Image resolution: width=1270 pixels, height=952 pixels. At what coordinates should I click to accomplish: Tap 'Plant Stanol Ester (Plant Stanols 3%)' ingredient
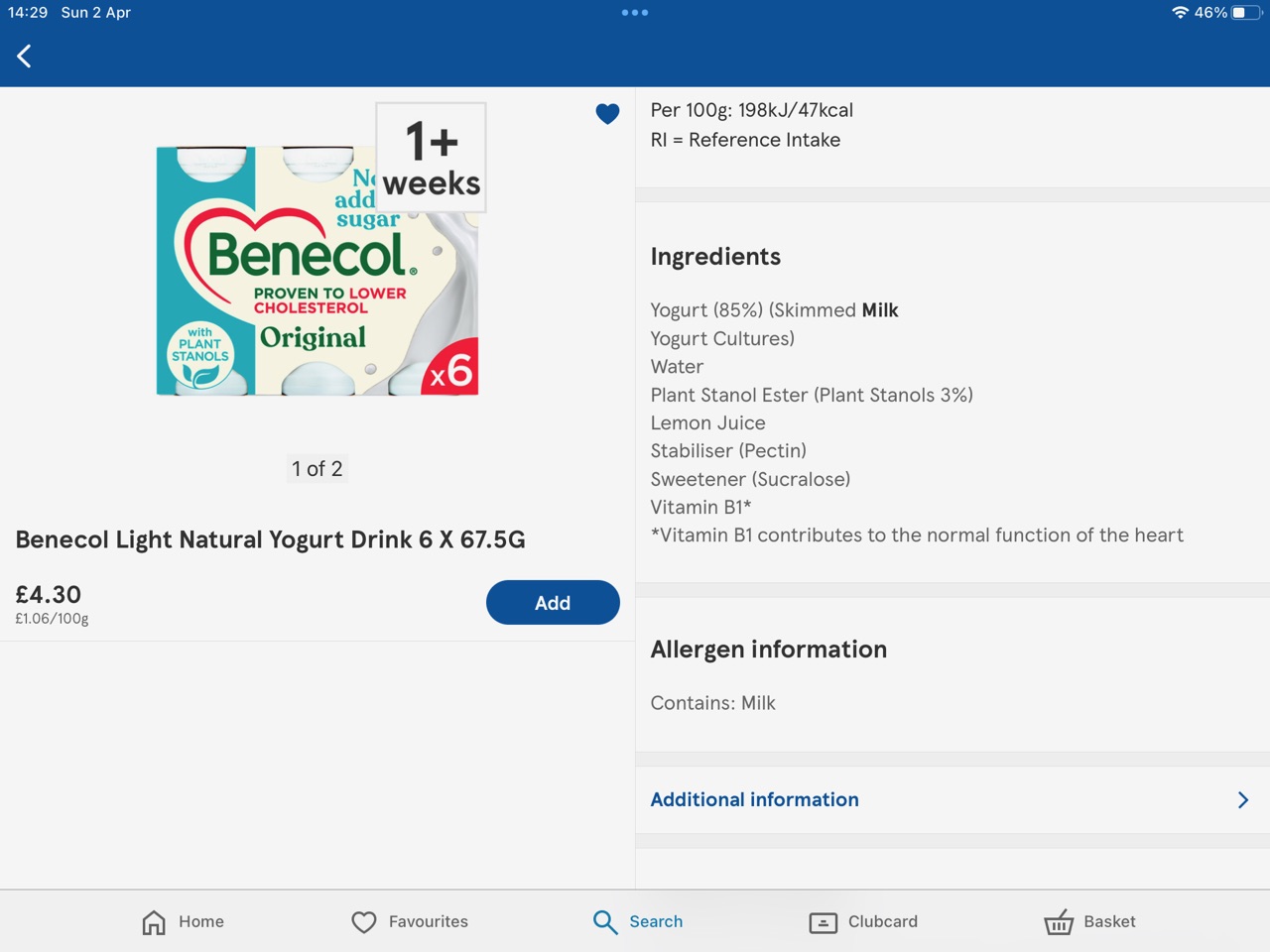pyautogui.click(x=812, y=395)
